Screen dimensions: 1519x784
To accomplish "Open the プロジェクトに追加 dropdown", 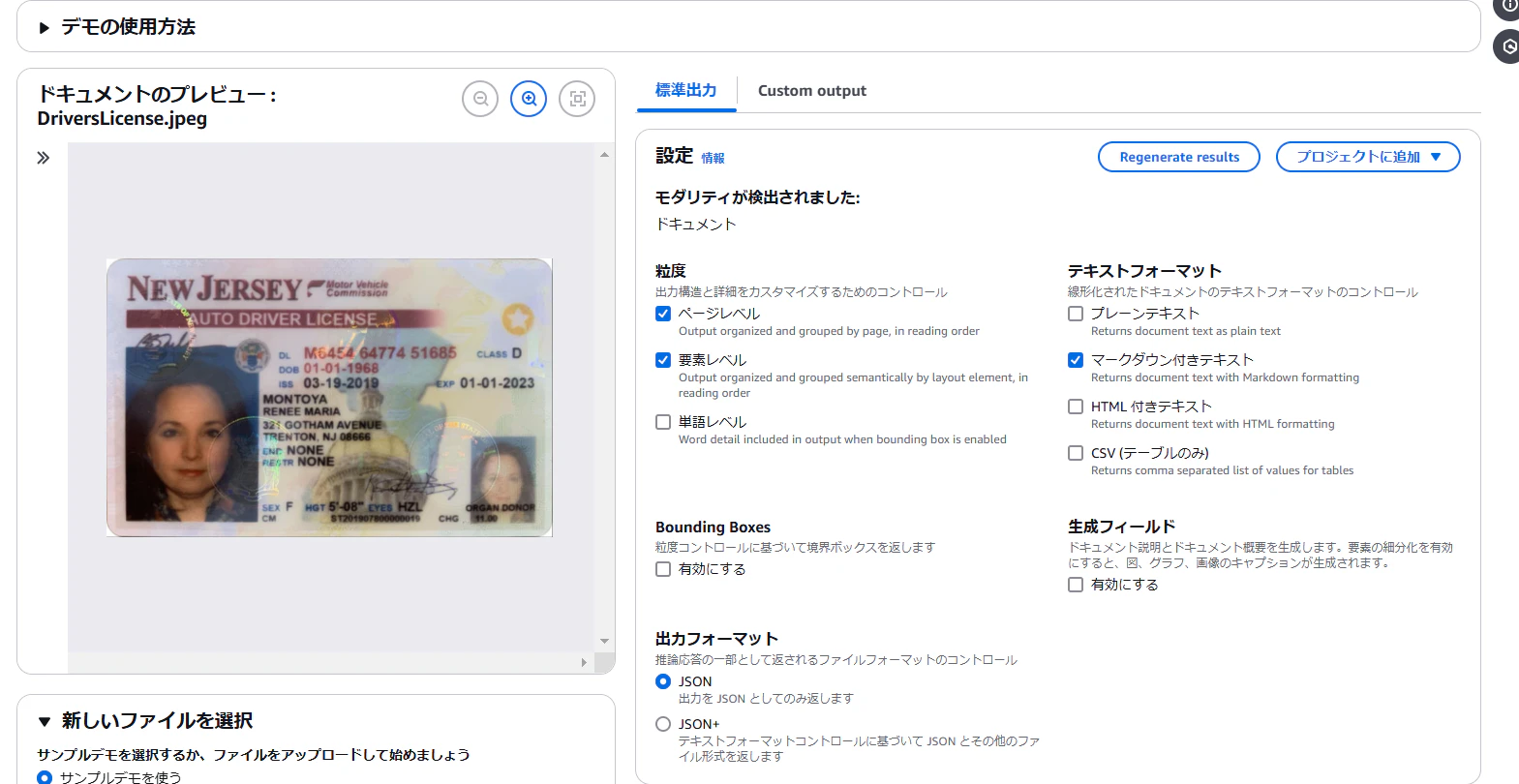I will click(1368, 157).
